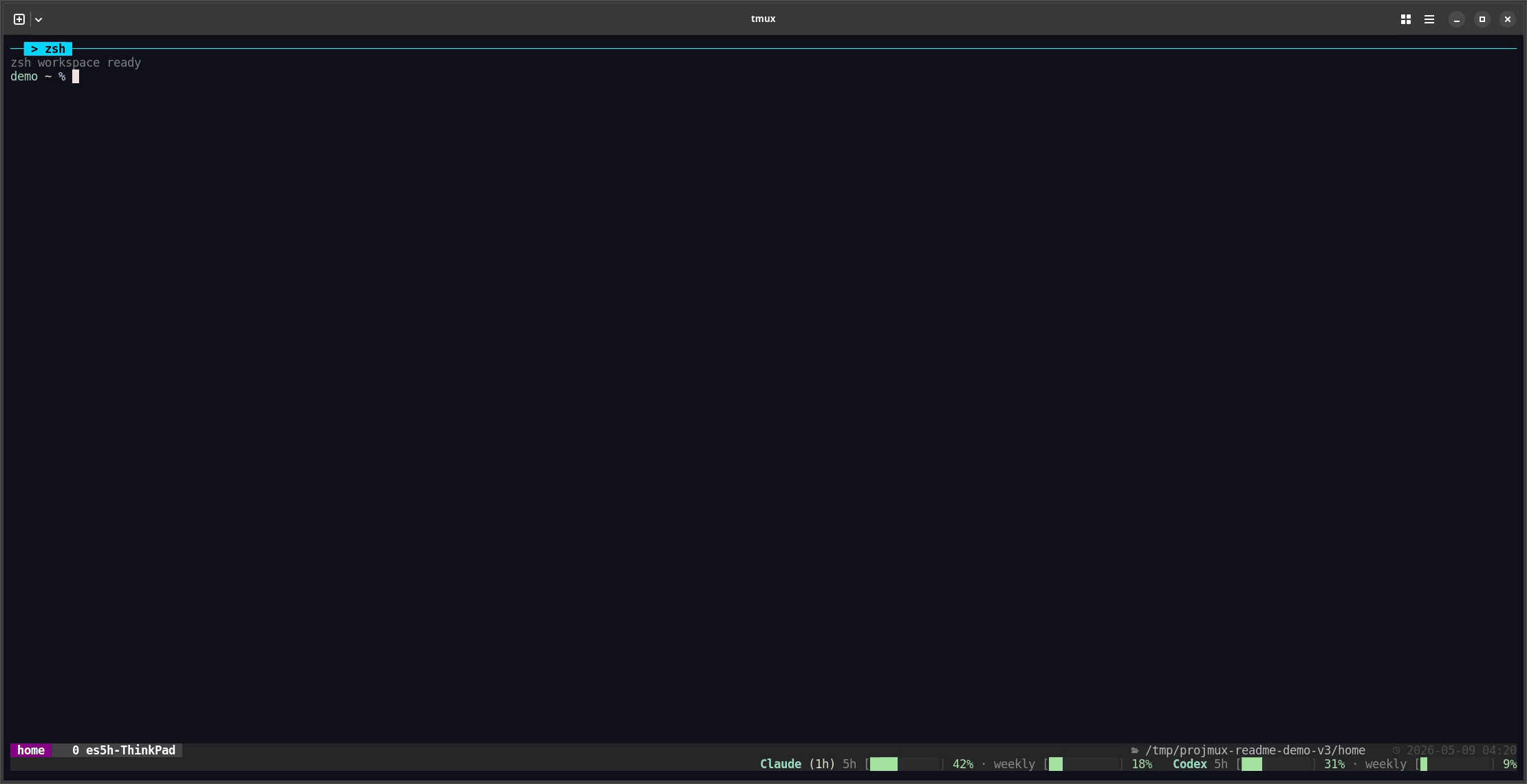Click the clock icon by the date
This screenshot has width=1527, height=784.
pyautogui.click(x=1396, y=750)
